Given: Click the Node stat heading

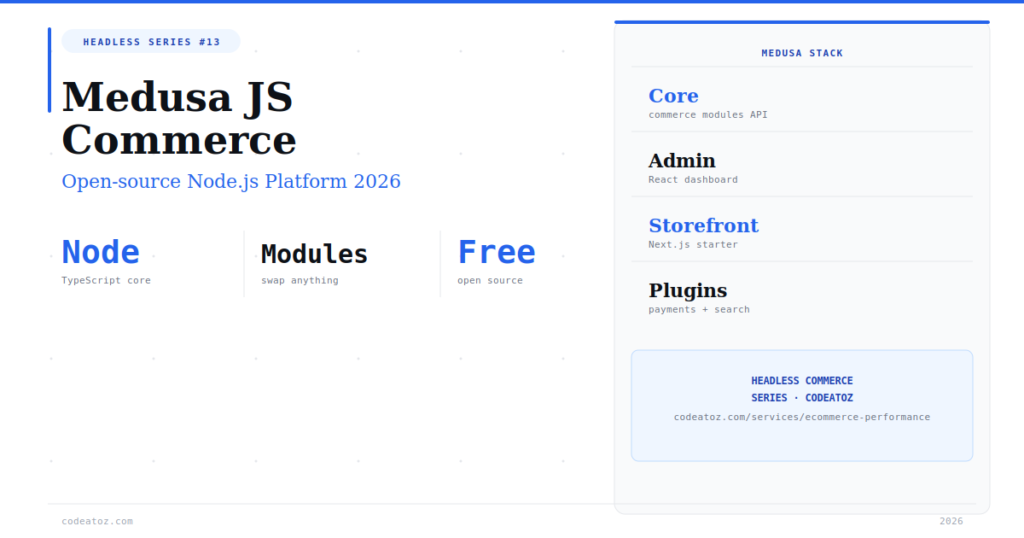Looking at the screenshot, I should point(101,252).
